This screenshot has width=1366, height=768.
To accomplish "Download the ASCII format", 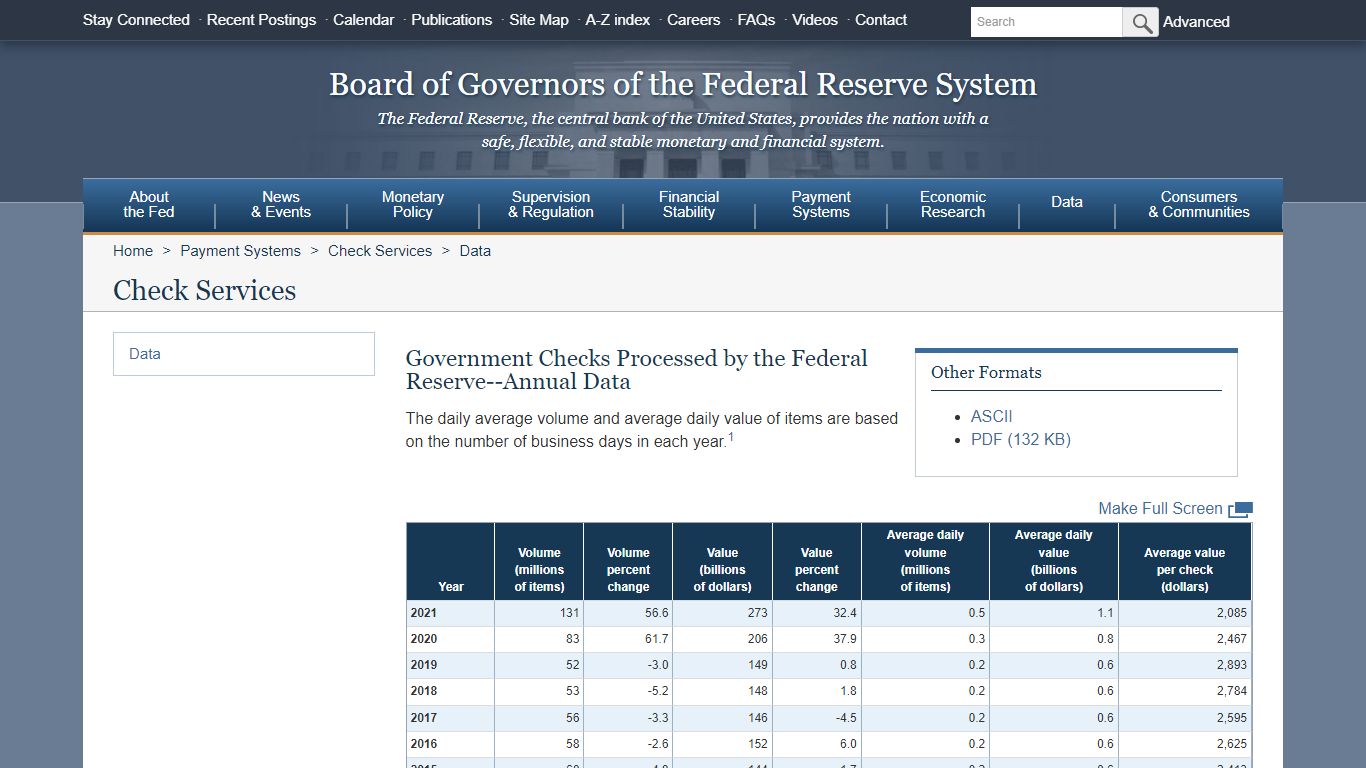I will click(x=992, y=416).
